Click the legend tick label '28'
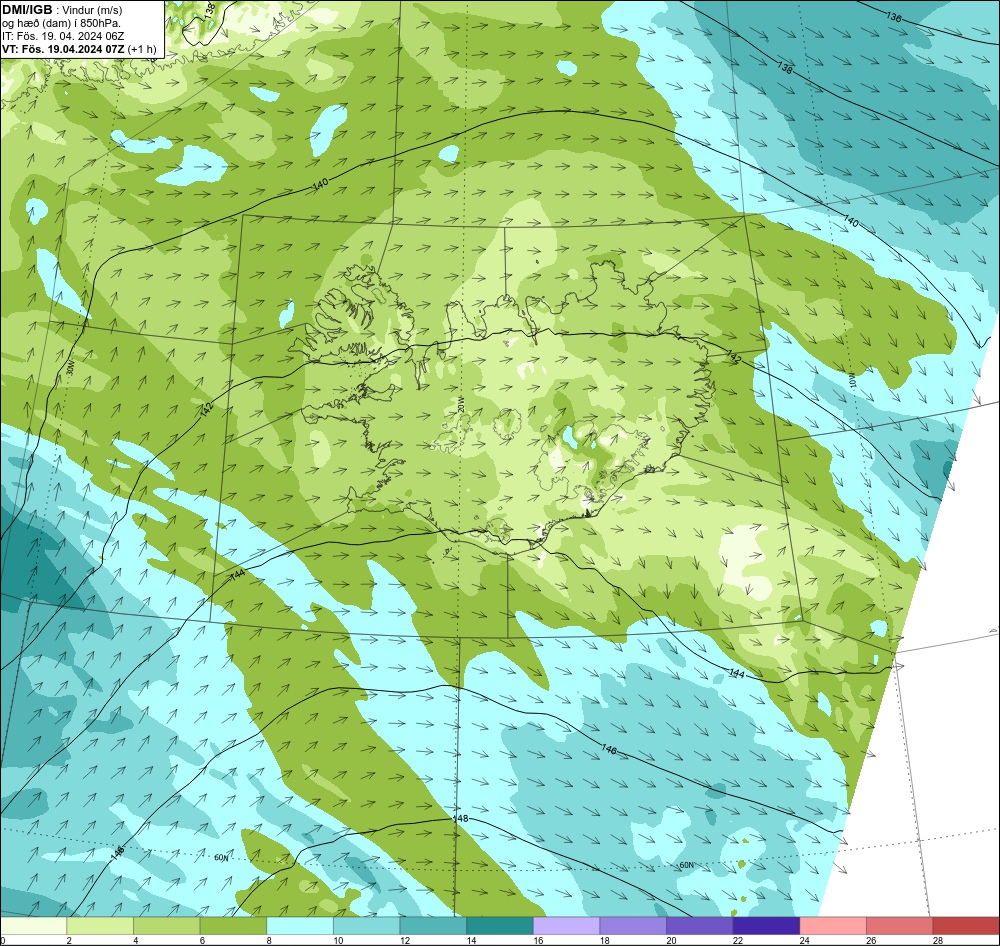 coord(938,940)
